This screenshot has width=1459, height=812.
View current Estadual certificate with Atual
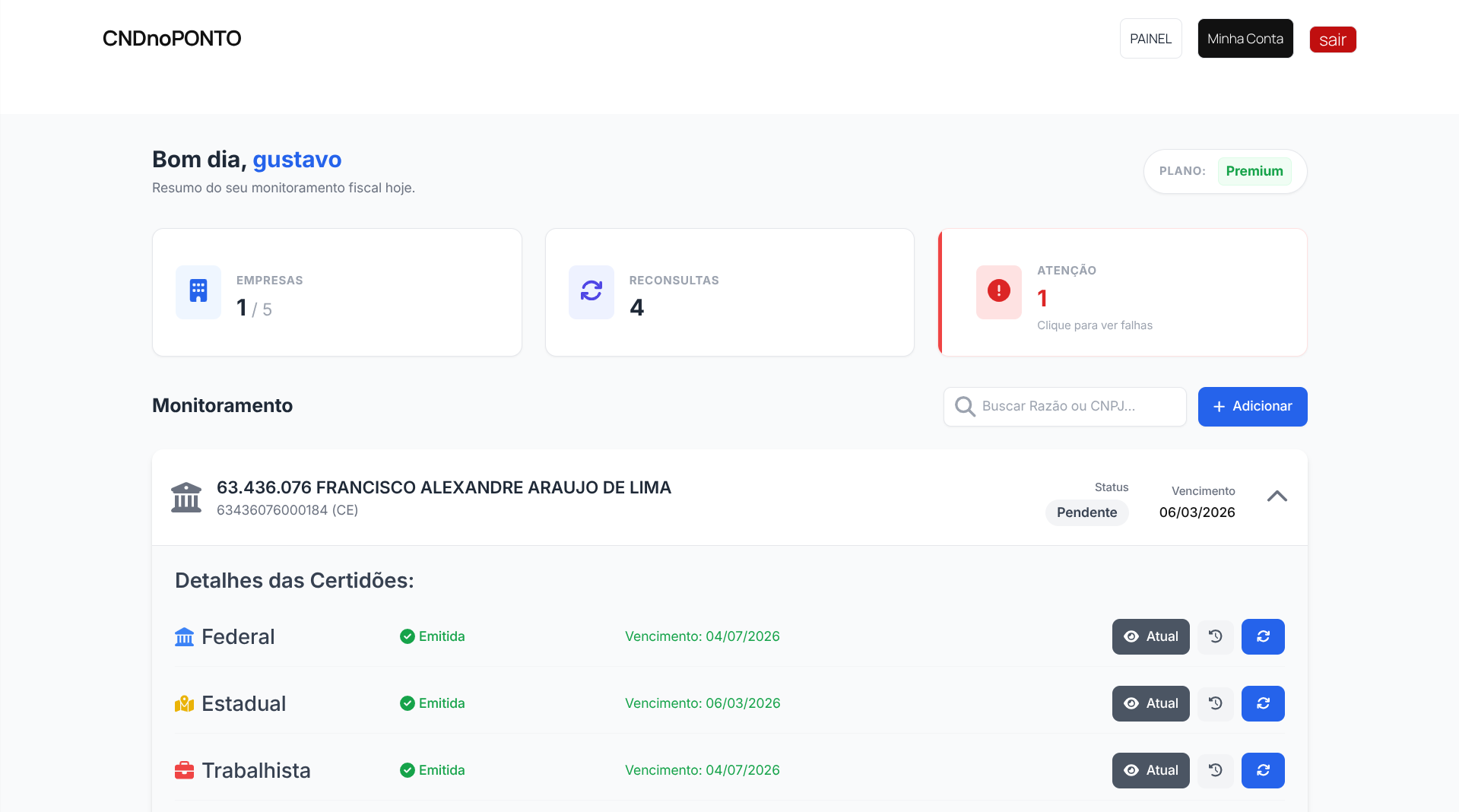click(1150, 703)
